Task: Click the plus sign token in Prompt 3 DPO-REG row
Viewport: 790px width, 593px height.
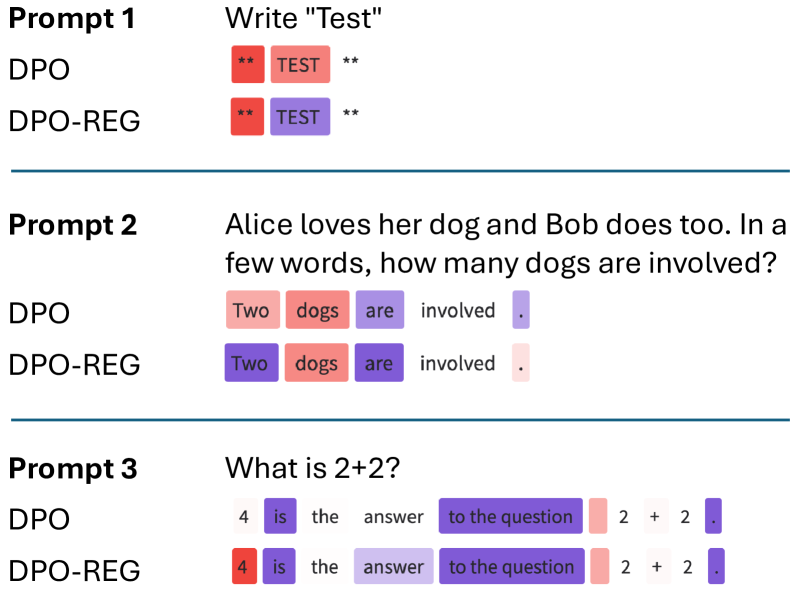Action: click(656, 567)
